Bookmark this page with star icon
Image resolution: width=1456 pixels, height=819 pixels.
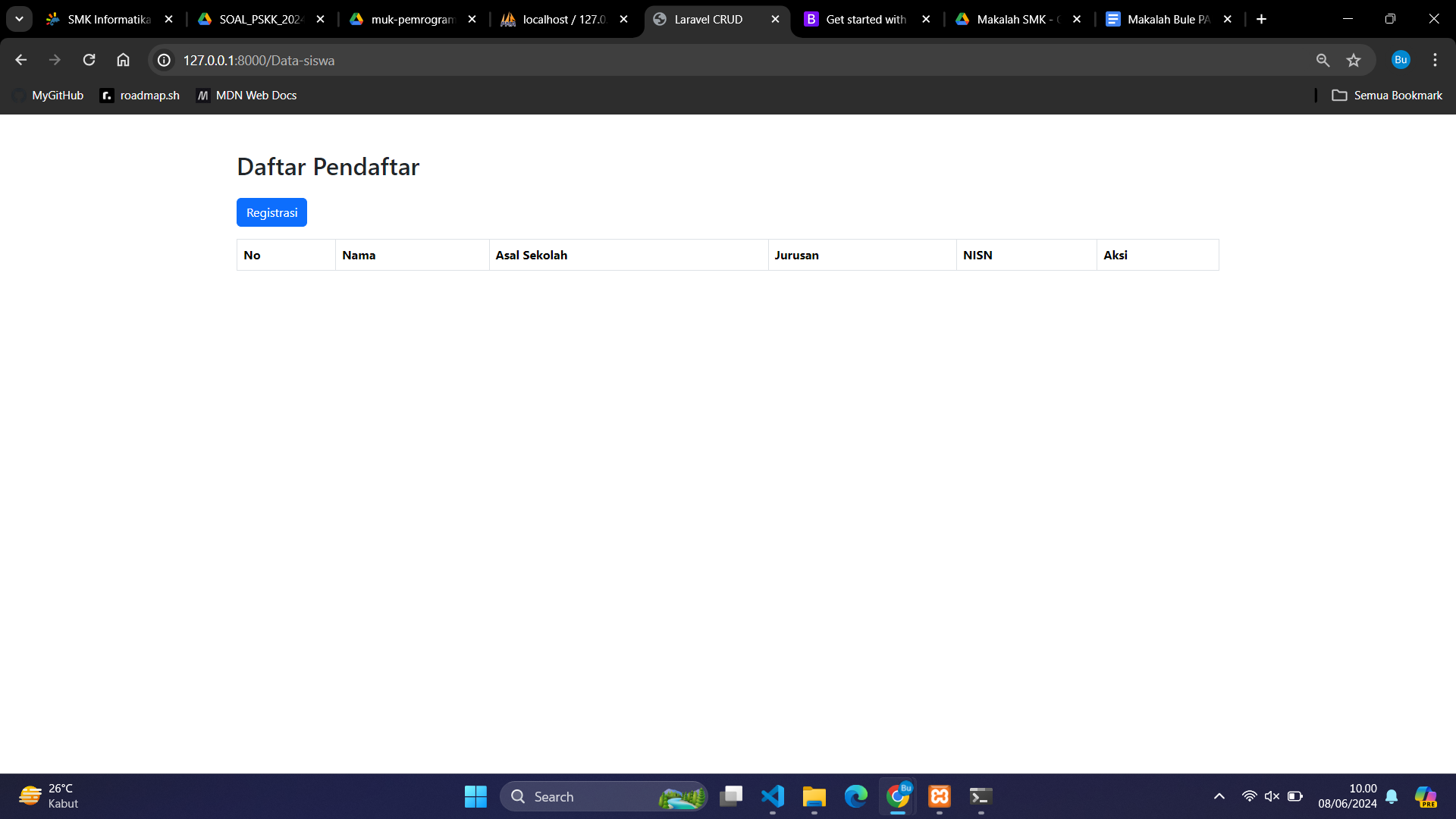click(1354, 60)
